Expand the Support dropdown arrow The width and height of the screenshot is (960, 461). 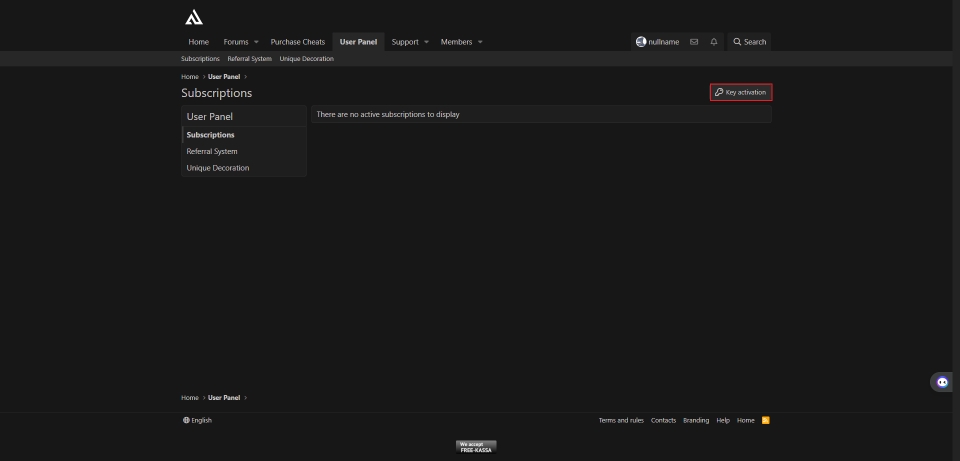point(426,42)
